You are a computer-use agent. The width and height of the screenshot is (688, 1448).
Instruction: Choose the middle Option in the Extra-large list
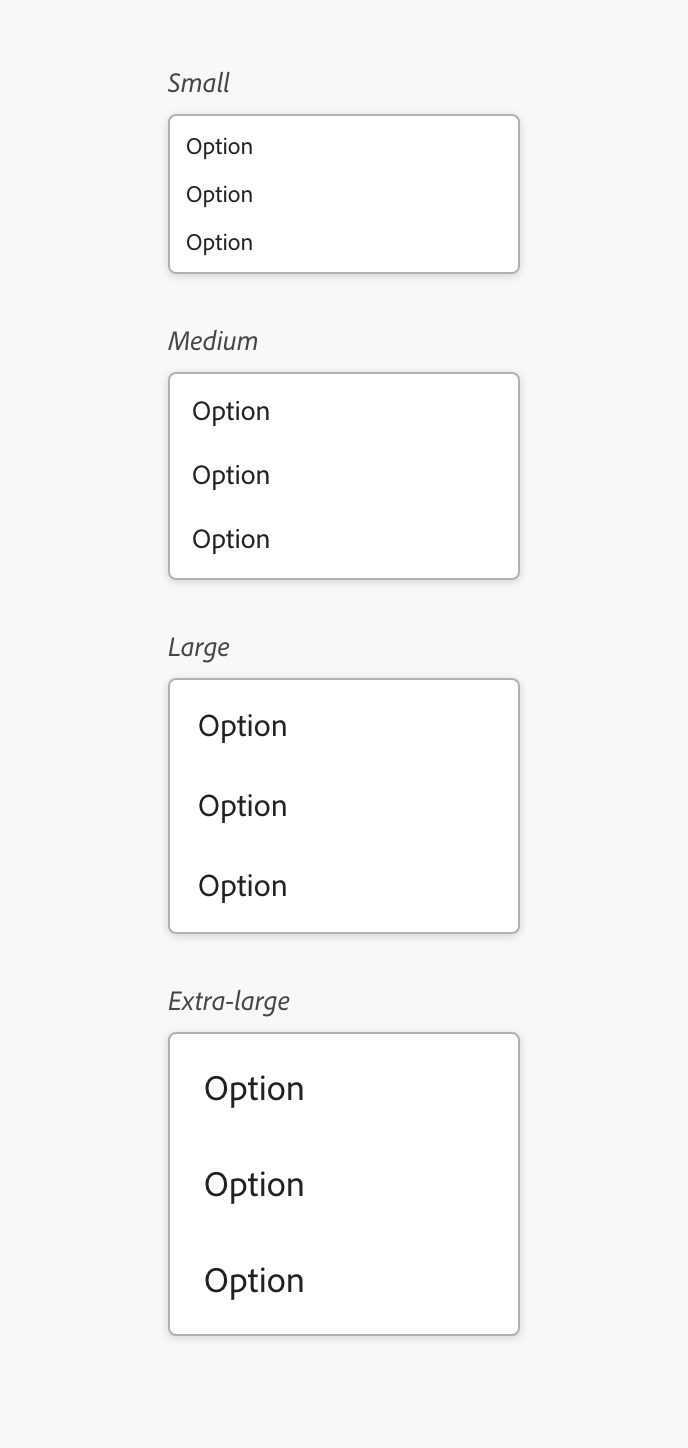tap(254, 1185)
